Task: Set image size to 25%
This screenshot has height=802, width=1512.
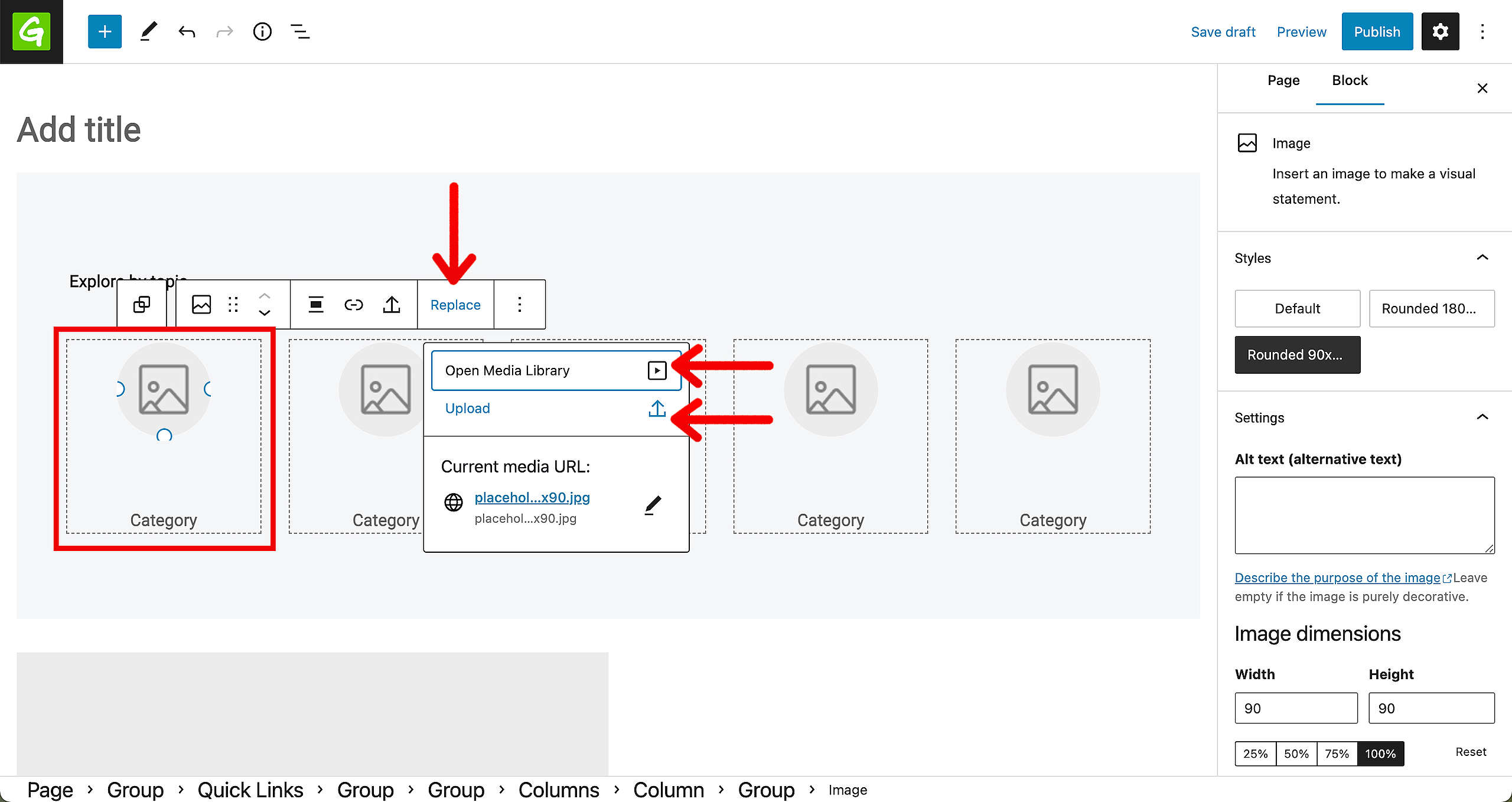Action: click(1256, 754)
